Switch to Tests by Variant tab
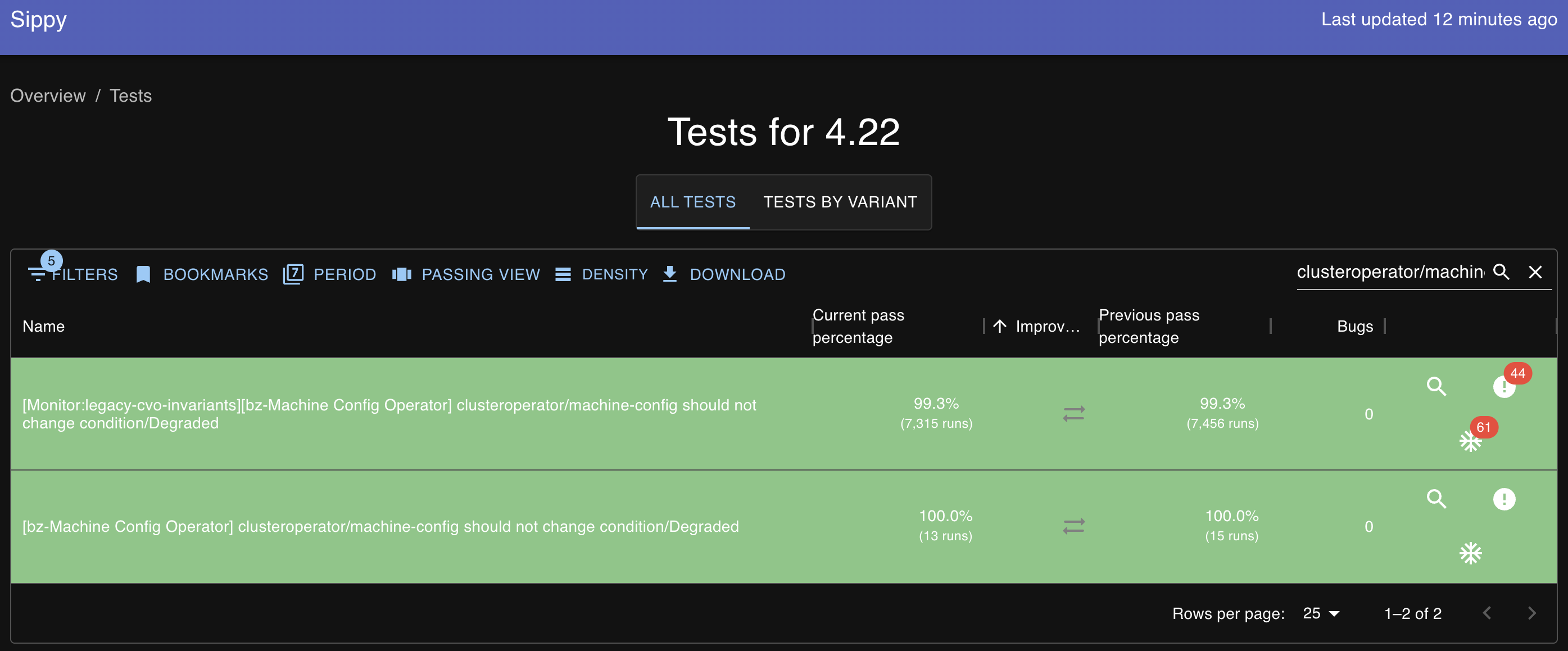The width and height of the screenshot is (1568, 651). [x=840, y=202]
